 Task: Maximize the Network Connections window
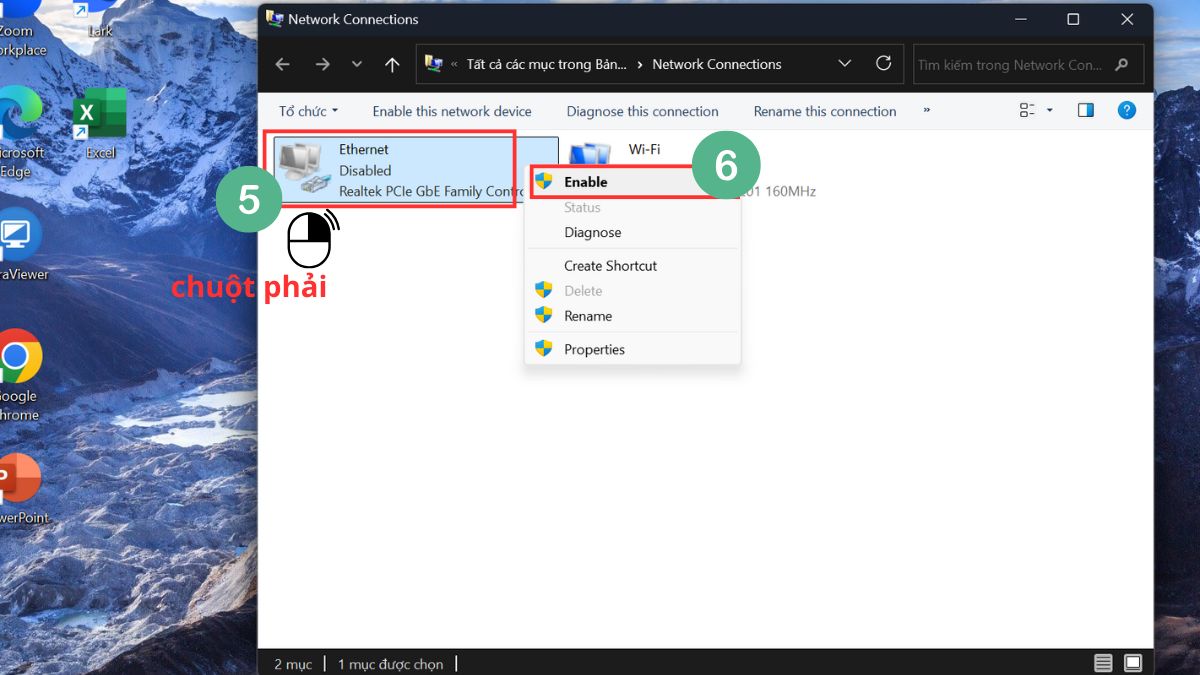1073,19
